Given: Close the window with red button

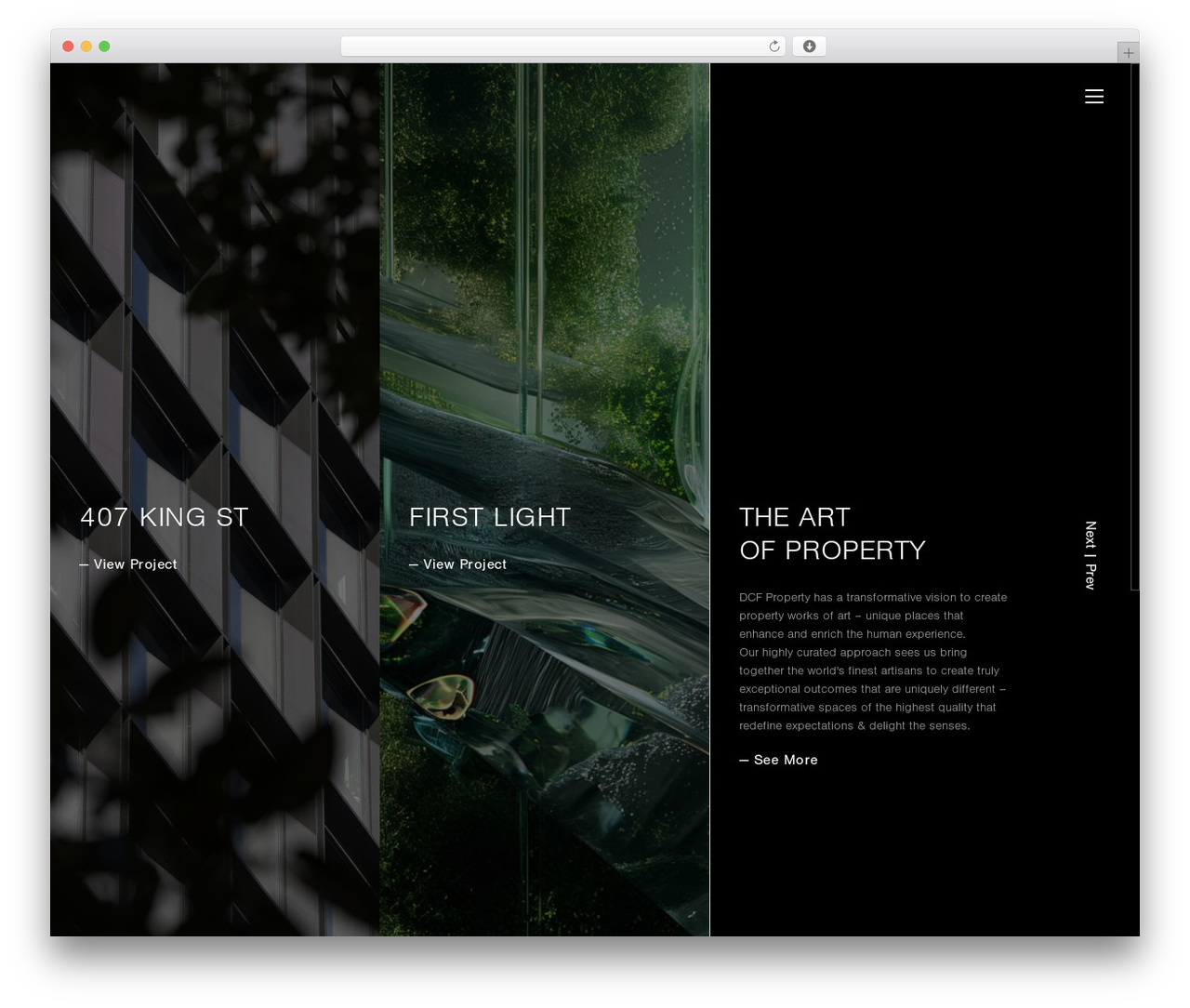Looking at the screenshot, I should tap(68, 46).
